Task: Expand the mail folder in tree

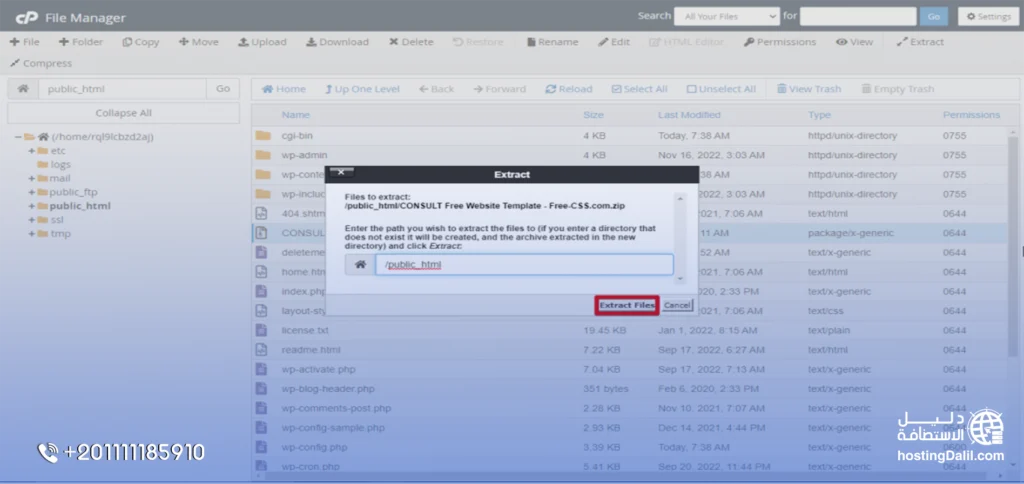Action: tap(31, 178)
